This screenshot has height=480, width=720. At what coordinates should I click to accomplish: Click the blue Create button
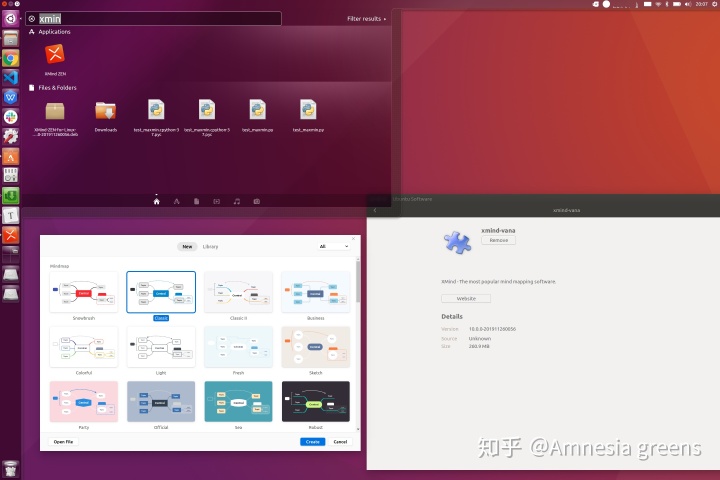click(313, 442)
